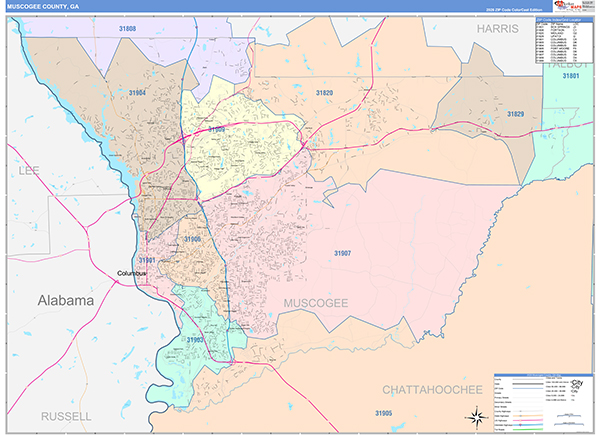Click the map legend box near the compass

pyautogui.click(x=543, y=403)
